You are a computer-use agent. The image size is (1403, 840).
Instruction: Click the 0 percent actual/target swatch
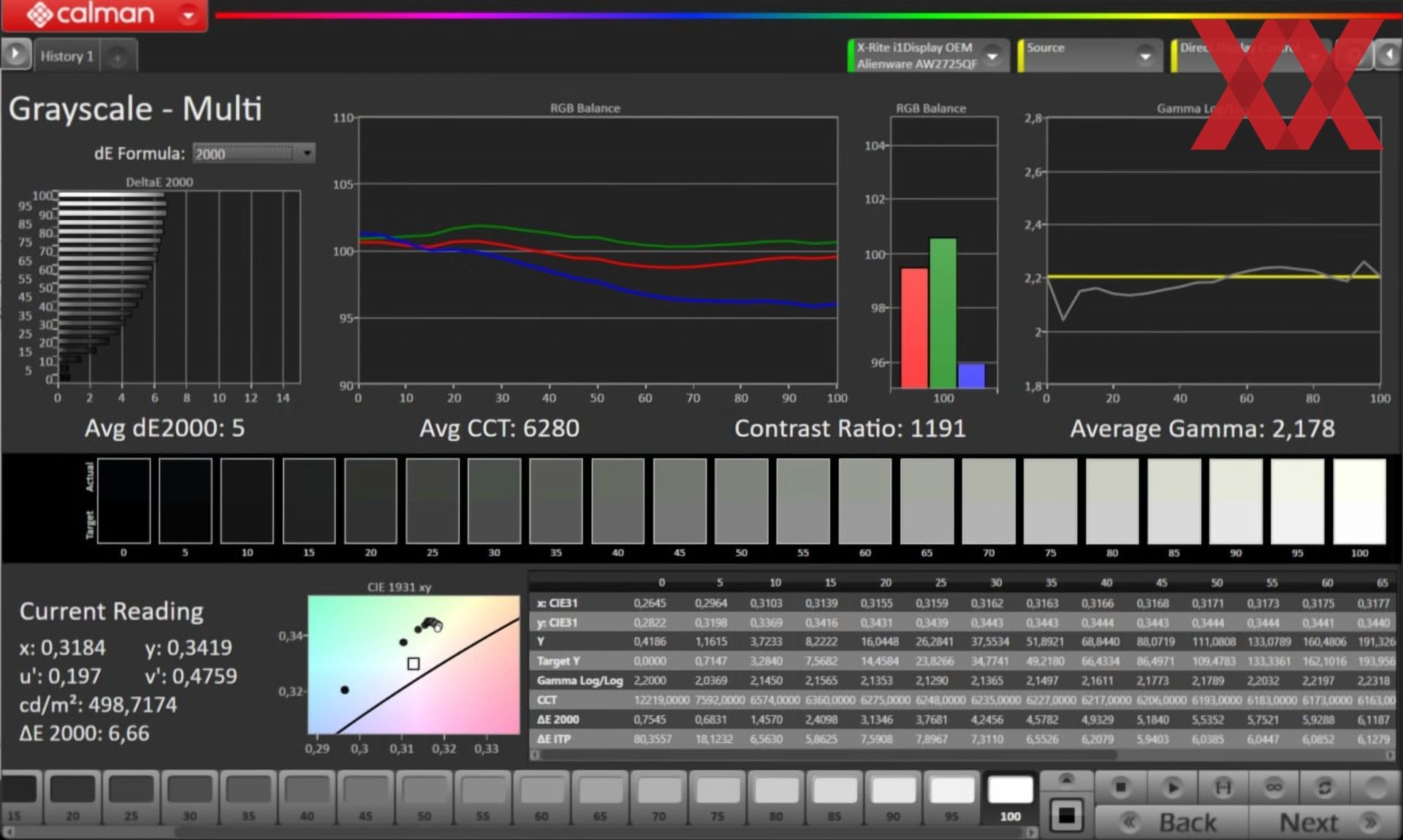[x=123, y=501]
